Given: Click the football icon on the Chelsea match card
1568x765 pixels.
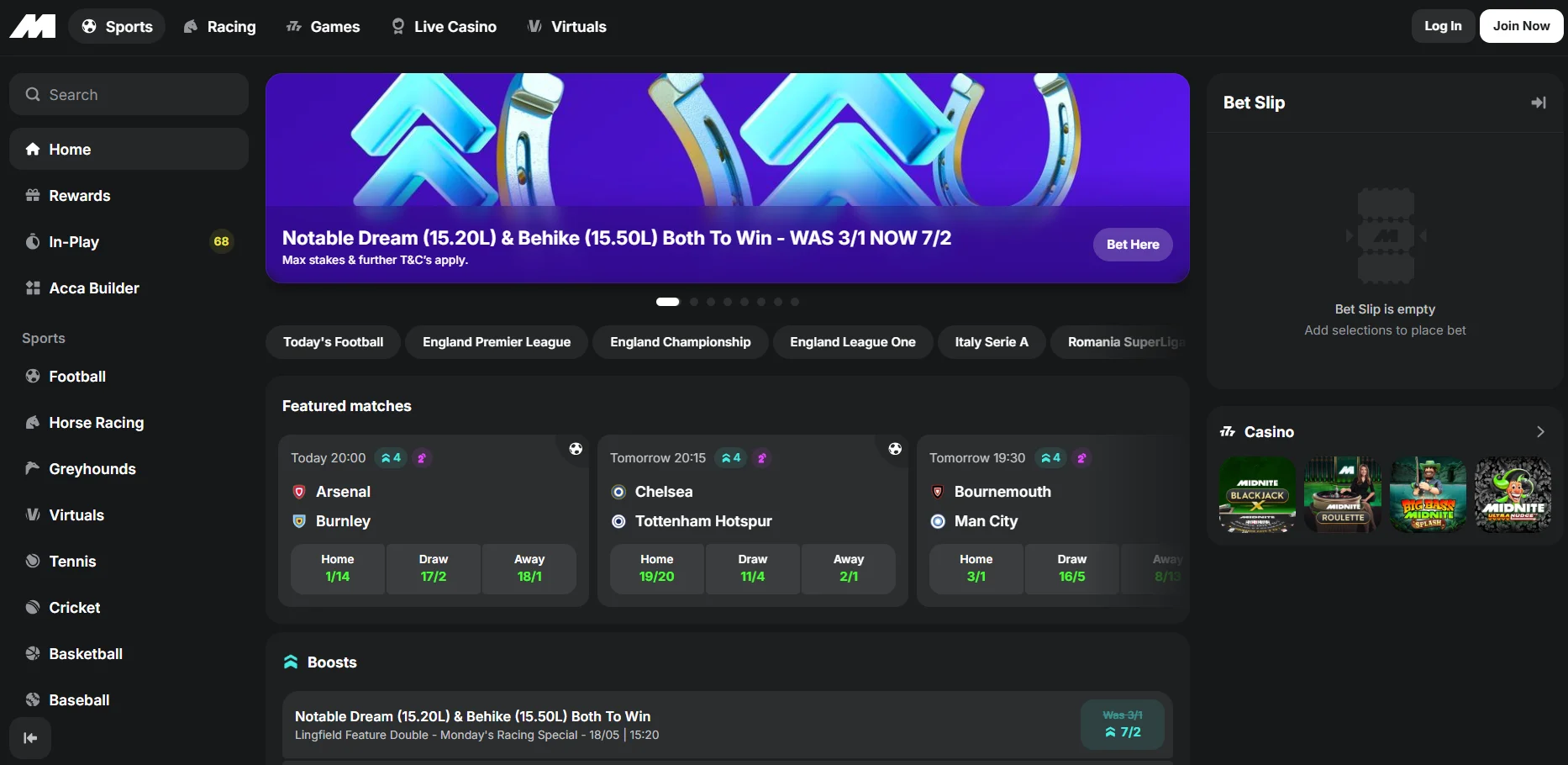Looking at the screenshot, I should click(895, 449).
